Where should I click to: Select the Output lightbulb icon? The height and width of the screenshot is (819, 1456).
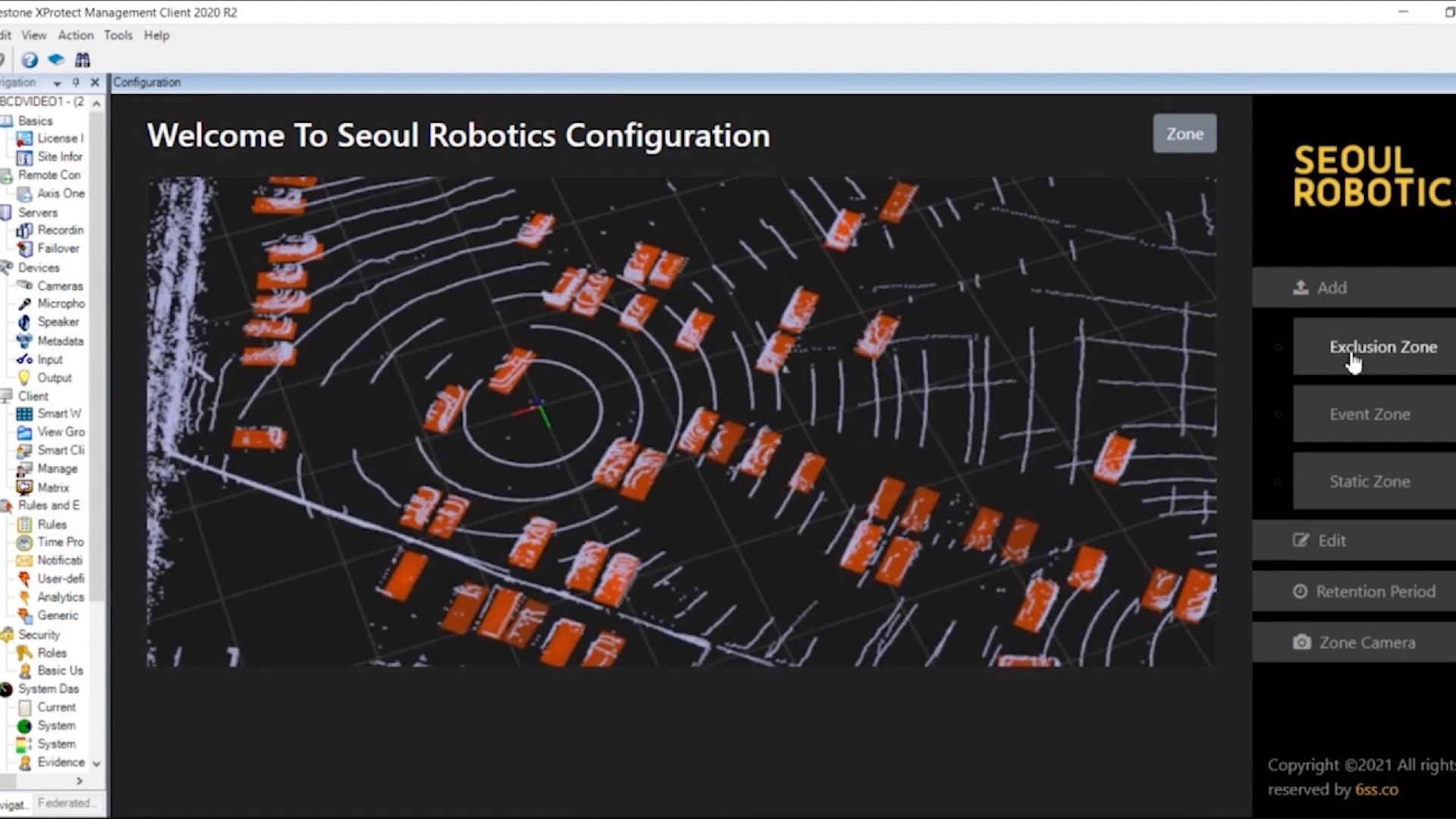tap(24, 378)
